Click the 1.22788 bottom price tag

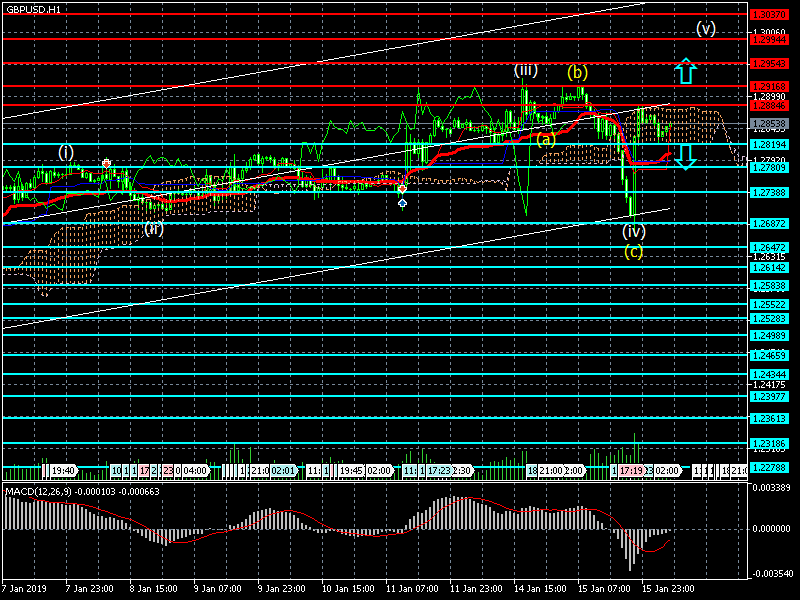click(x=769, y=467)
